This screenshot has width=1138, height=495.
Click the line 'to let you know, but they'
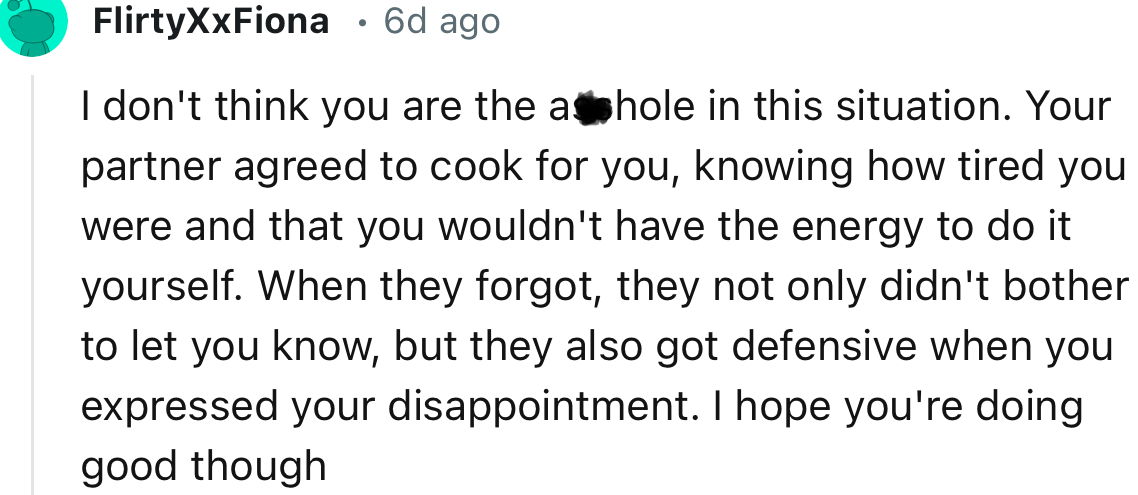597,347
